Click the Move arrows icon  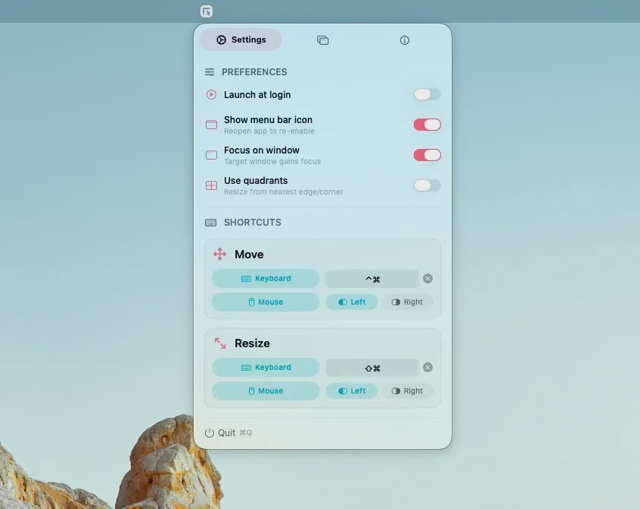pos(220,254)
